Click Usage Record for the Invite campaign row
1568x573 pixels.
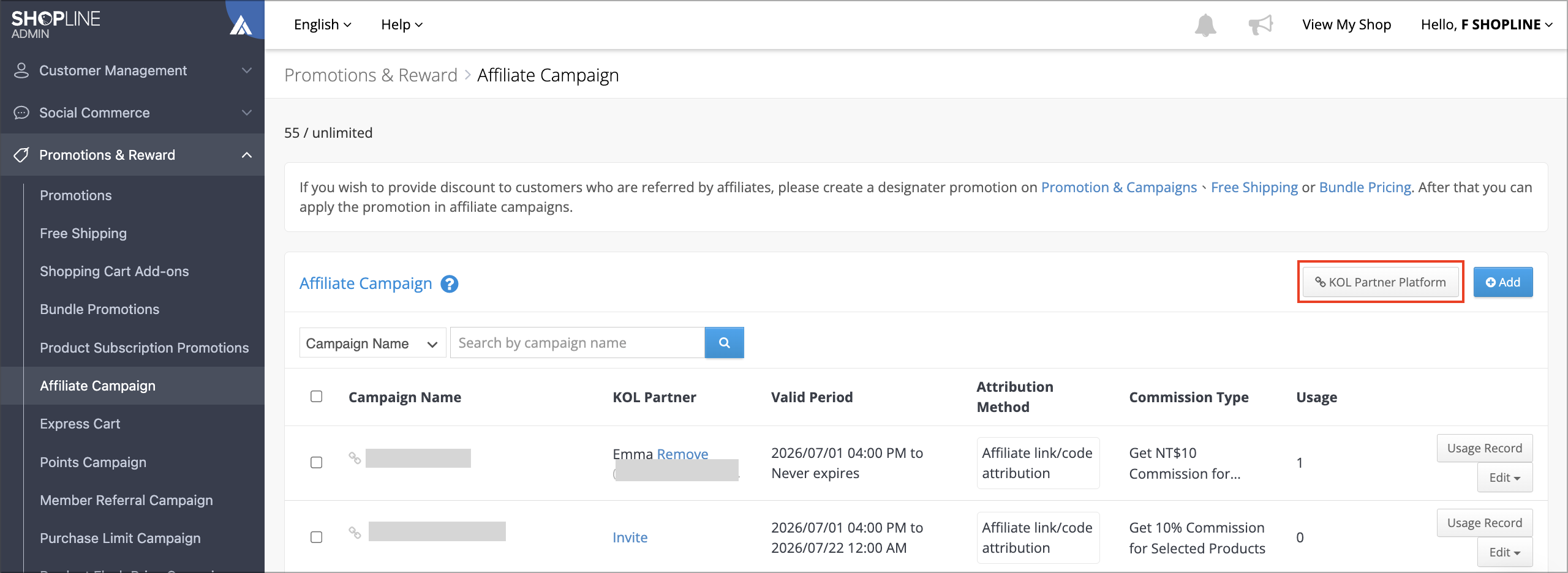[x=1485, y=523]
